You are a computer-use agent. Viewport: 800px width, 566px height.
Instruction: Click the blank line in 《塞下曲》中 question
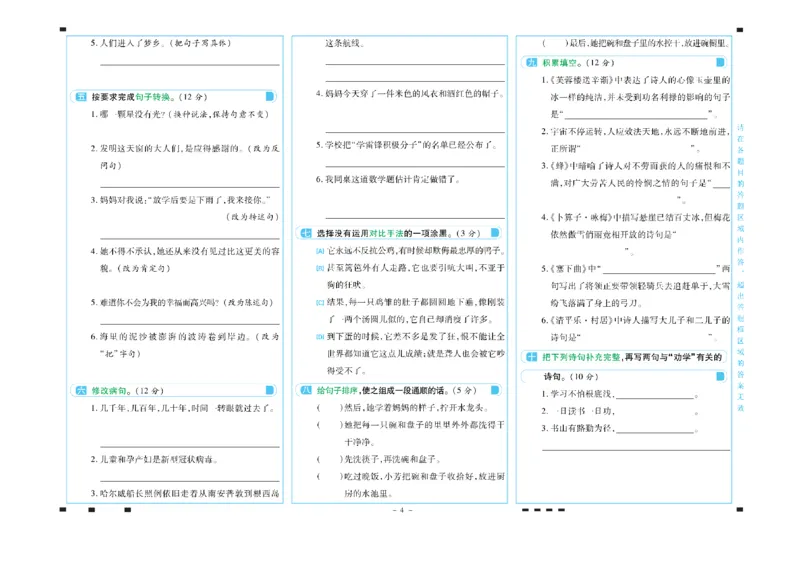click(x=659, y=271)
